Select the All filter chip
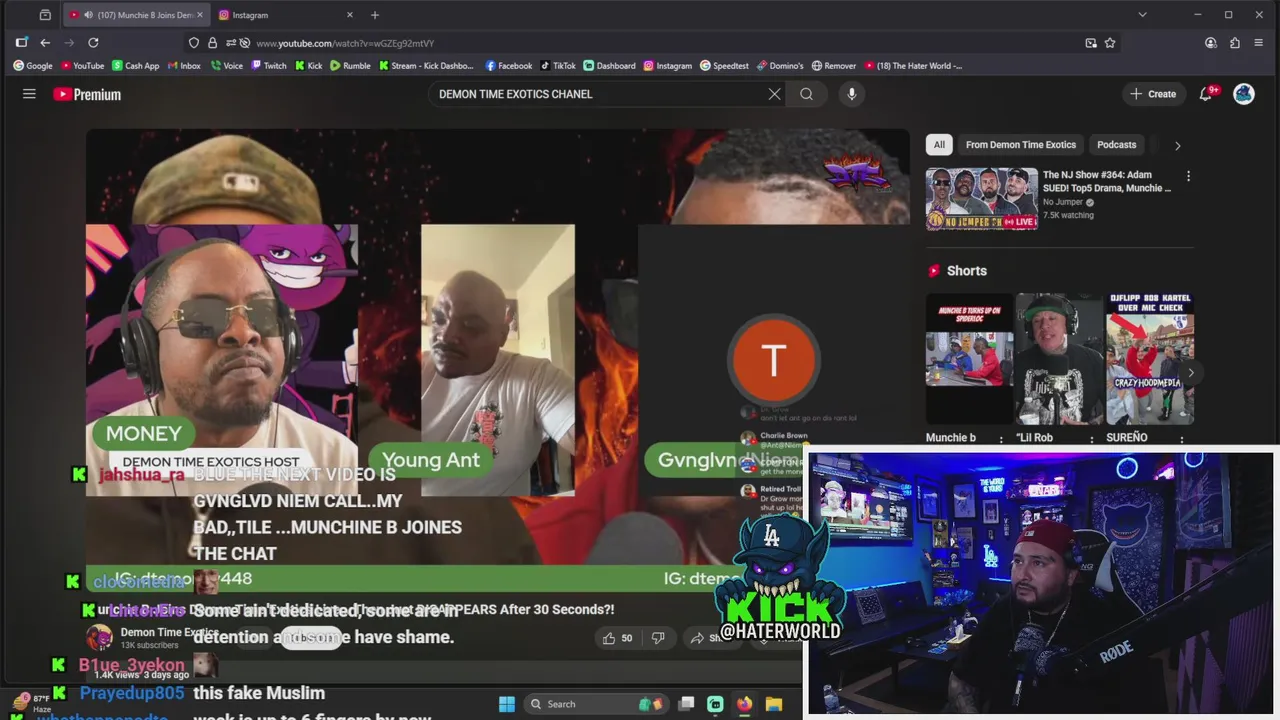The image size is (1280, 720). coord(939,145)
